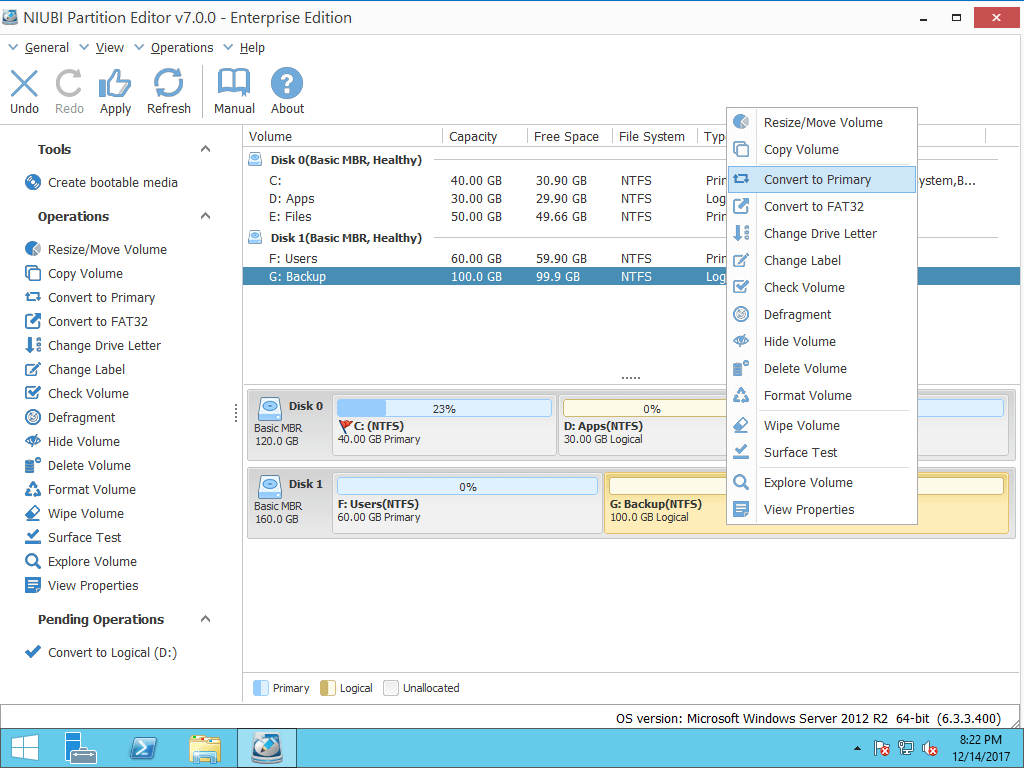Pick Convert to FAT32 in the left sidebar
This screenshot has width=1024, height=768.
pyautogui.click(x=86, y=321)
